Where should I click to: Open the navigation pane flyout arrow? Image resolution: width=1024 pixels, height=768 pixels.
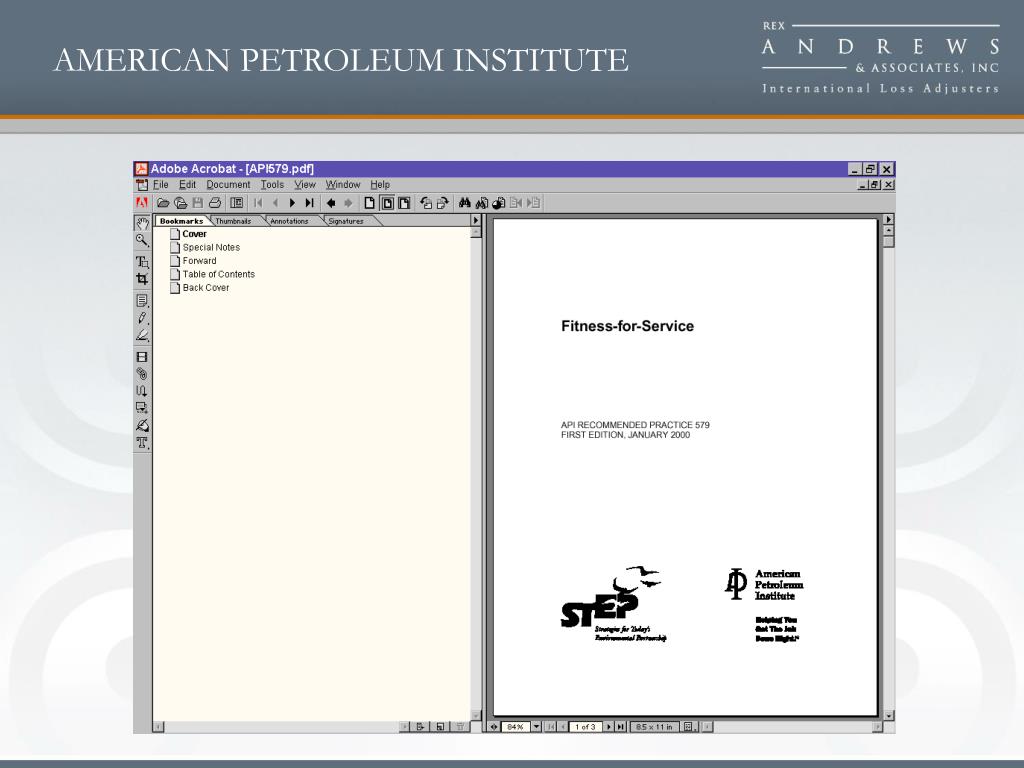click(476, 220)
